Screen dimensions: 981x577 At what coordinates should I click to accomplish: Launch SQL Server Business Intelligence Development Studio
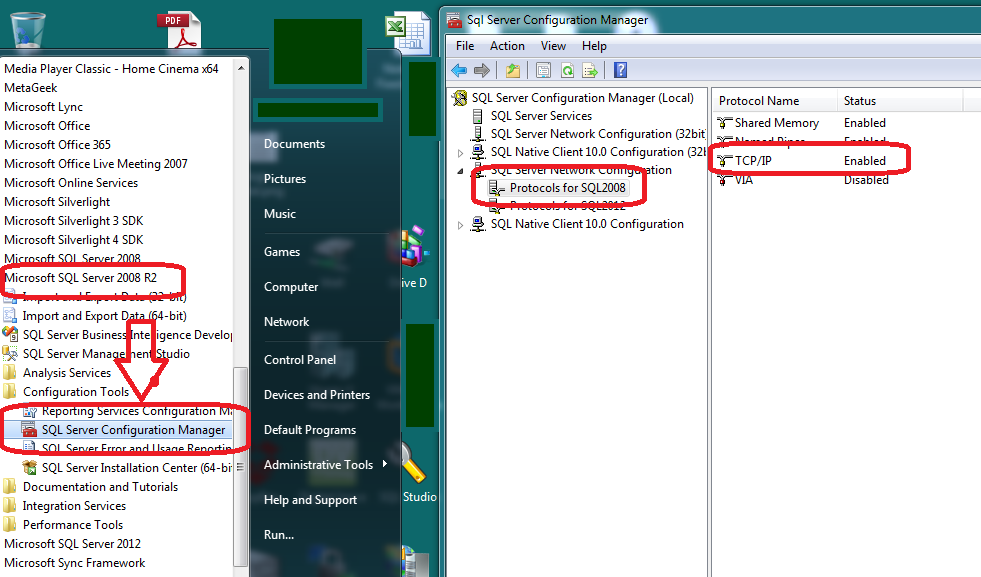(x=127, y=335)
